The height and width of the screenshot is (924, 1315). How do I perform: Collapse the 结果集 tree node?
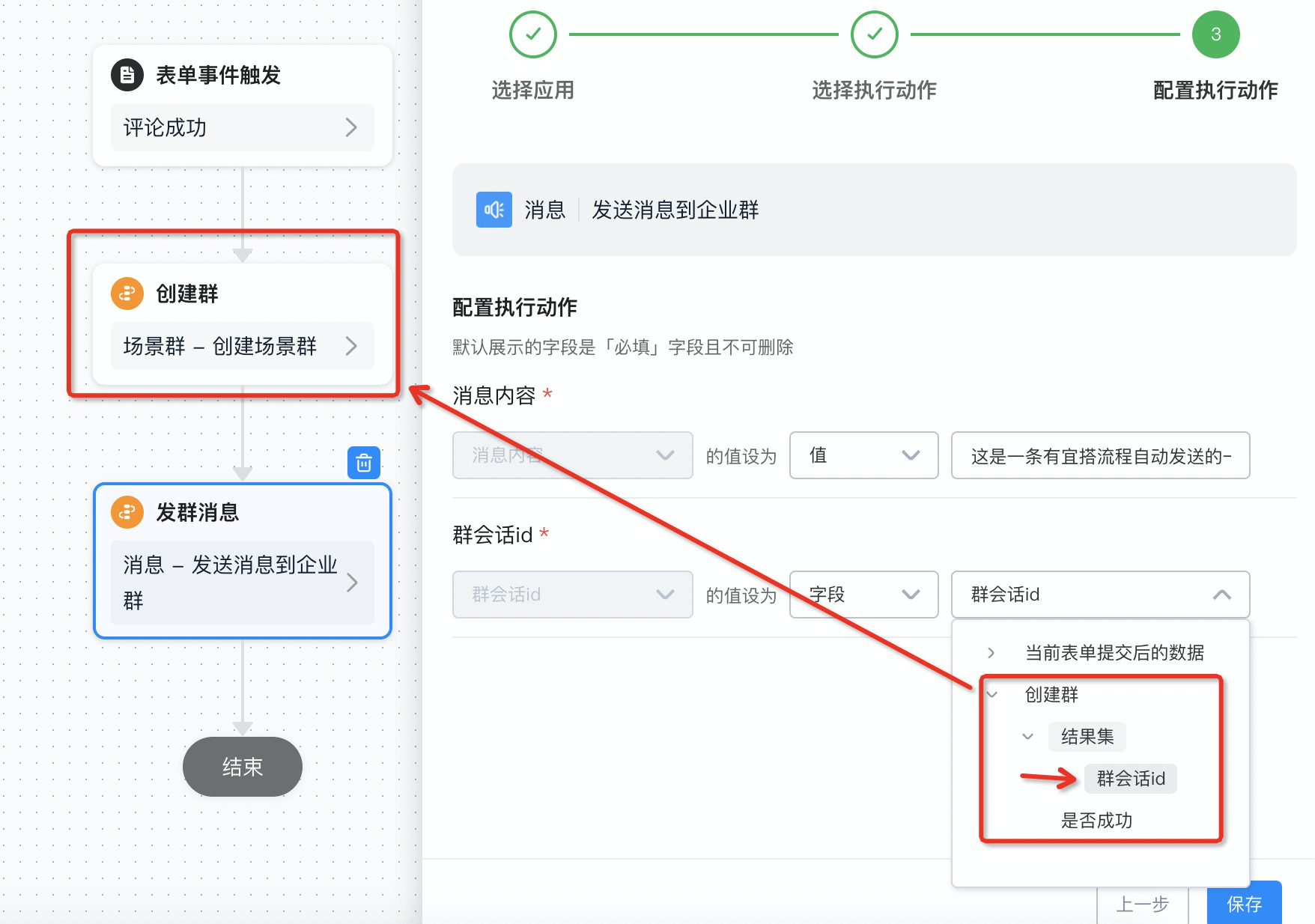(1027, 737)
